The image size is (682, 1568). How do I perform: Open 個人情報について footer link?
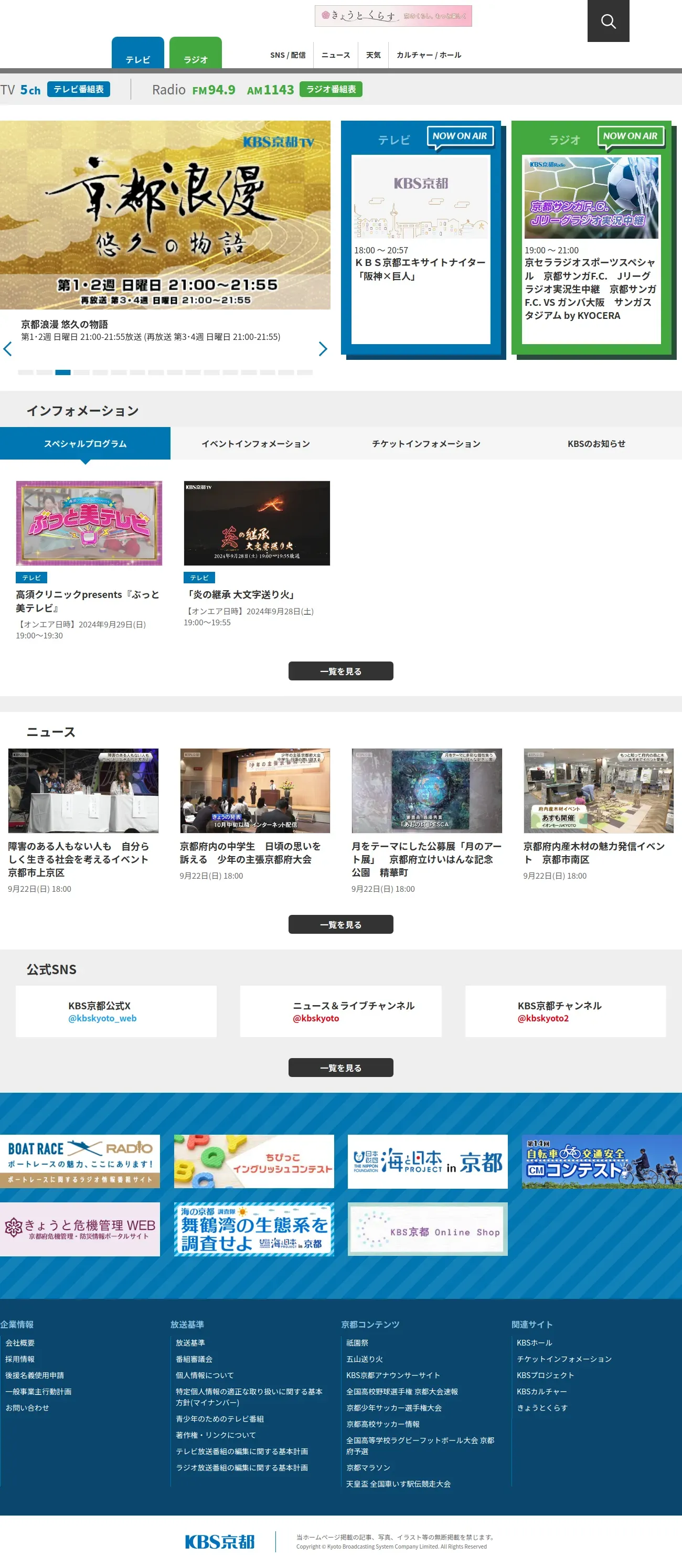(205, 1375)
